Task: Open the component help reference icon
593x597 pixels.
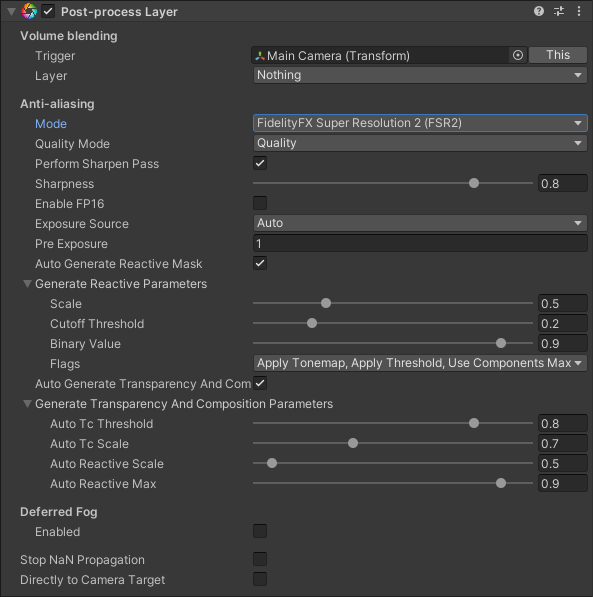Action: pos(539,11)
